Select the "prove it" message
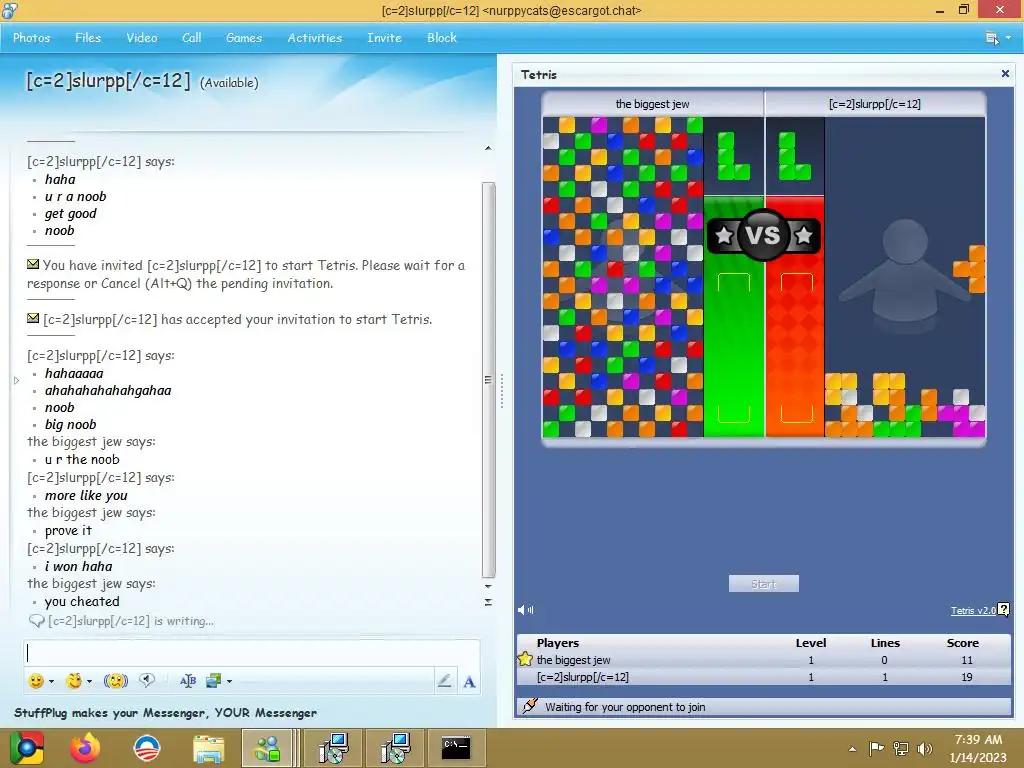1024x768 pixels. click(68, 531)
